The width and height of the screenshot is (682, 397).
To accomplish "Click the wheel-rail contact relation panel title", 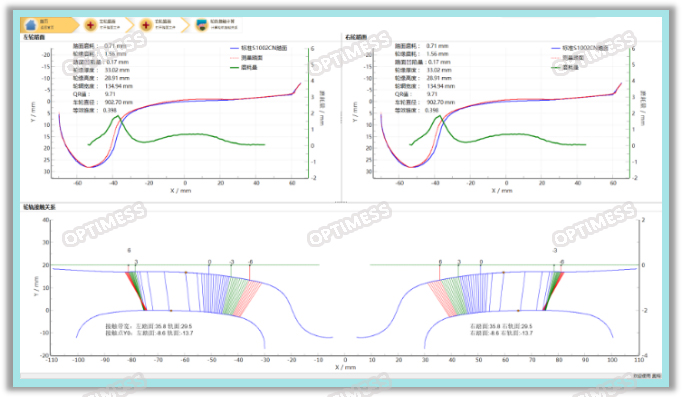I will coord(39,207).
